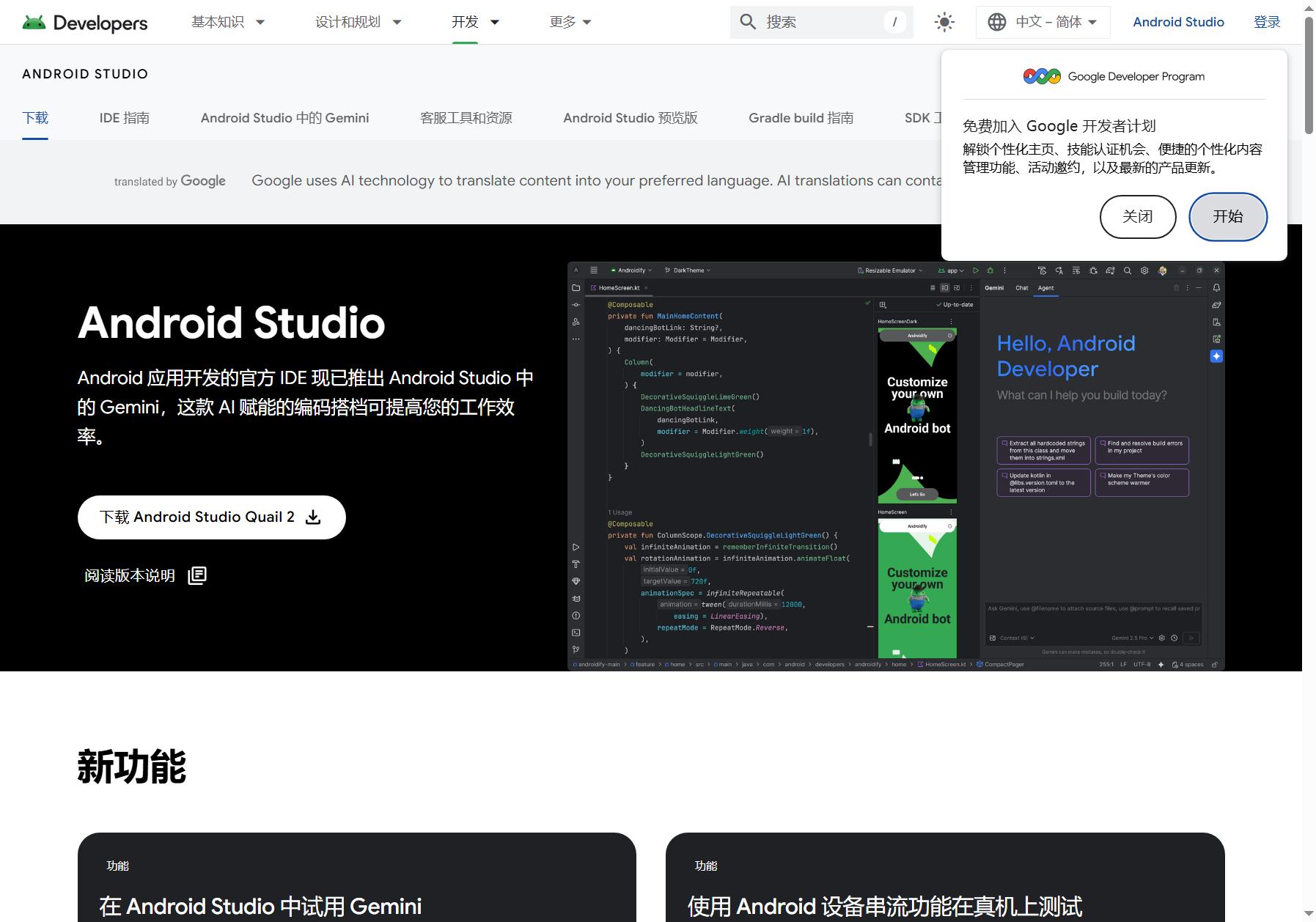The image size is (1316, 922).
Task: Toggle the light/dark theme sun icon
Action: click(944, 22)
